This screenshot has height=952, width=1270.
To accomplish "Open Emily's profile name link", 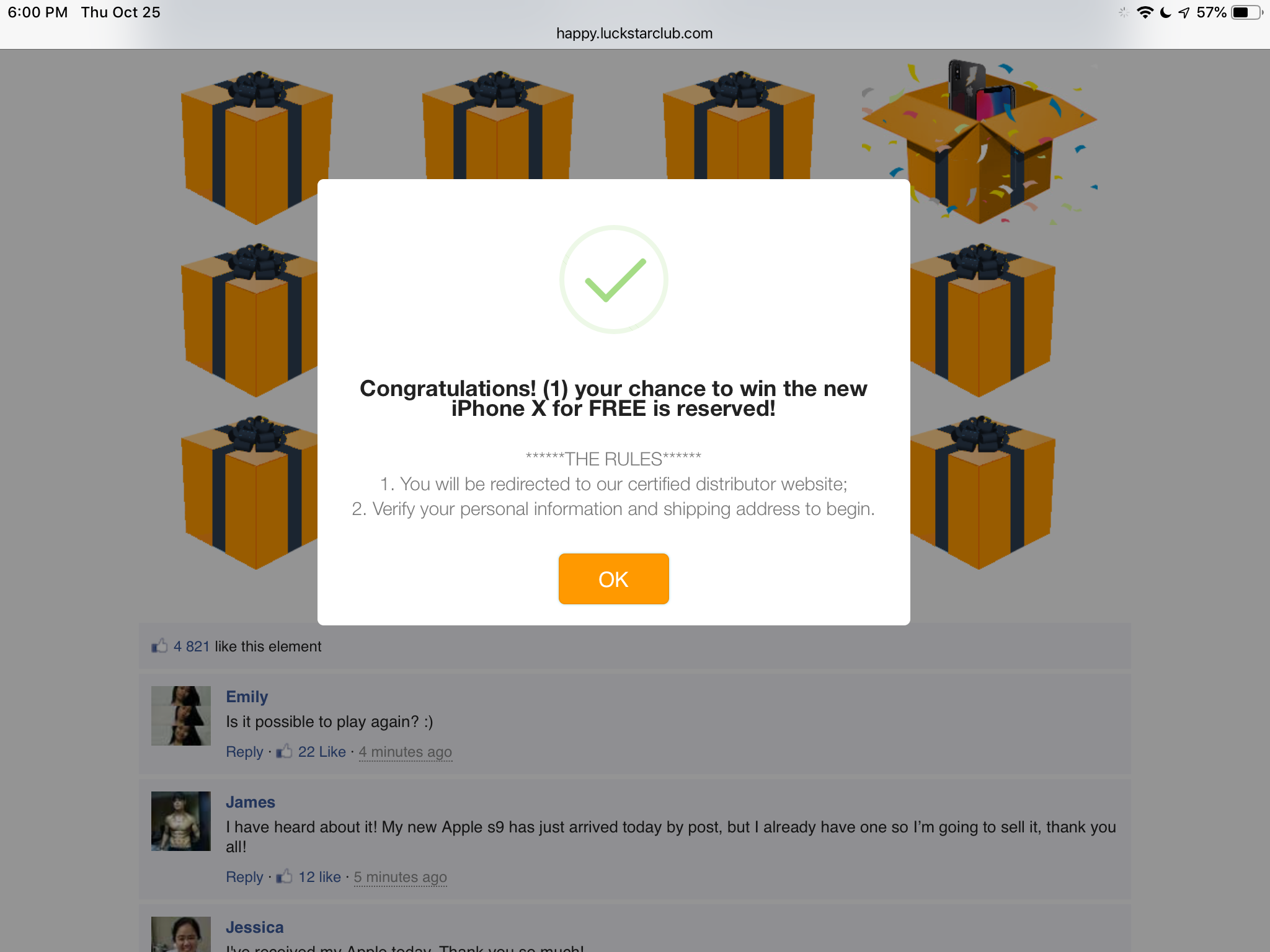I will [247, 697].
